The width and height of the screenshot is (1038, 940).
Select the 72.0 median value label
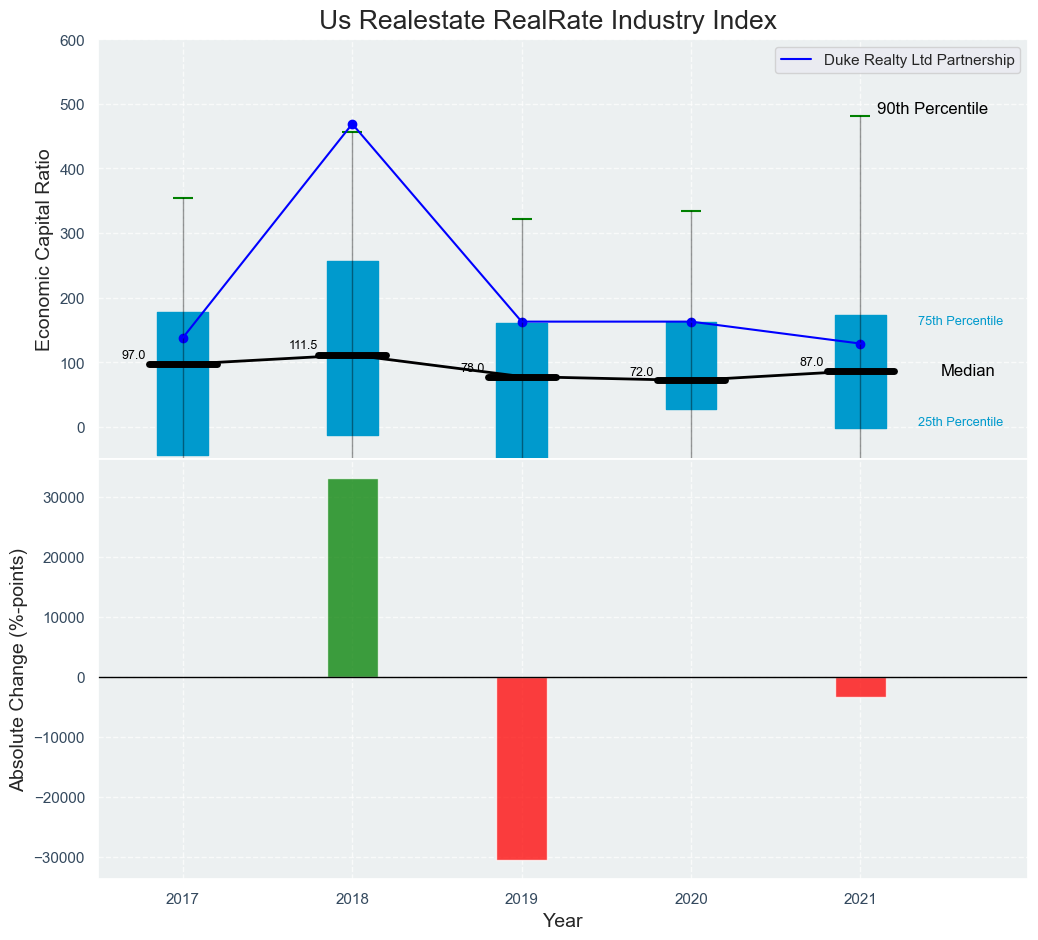(x=641, y=372)
